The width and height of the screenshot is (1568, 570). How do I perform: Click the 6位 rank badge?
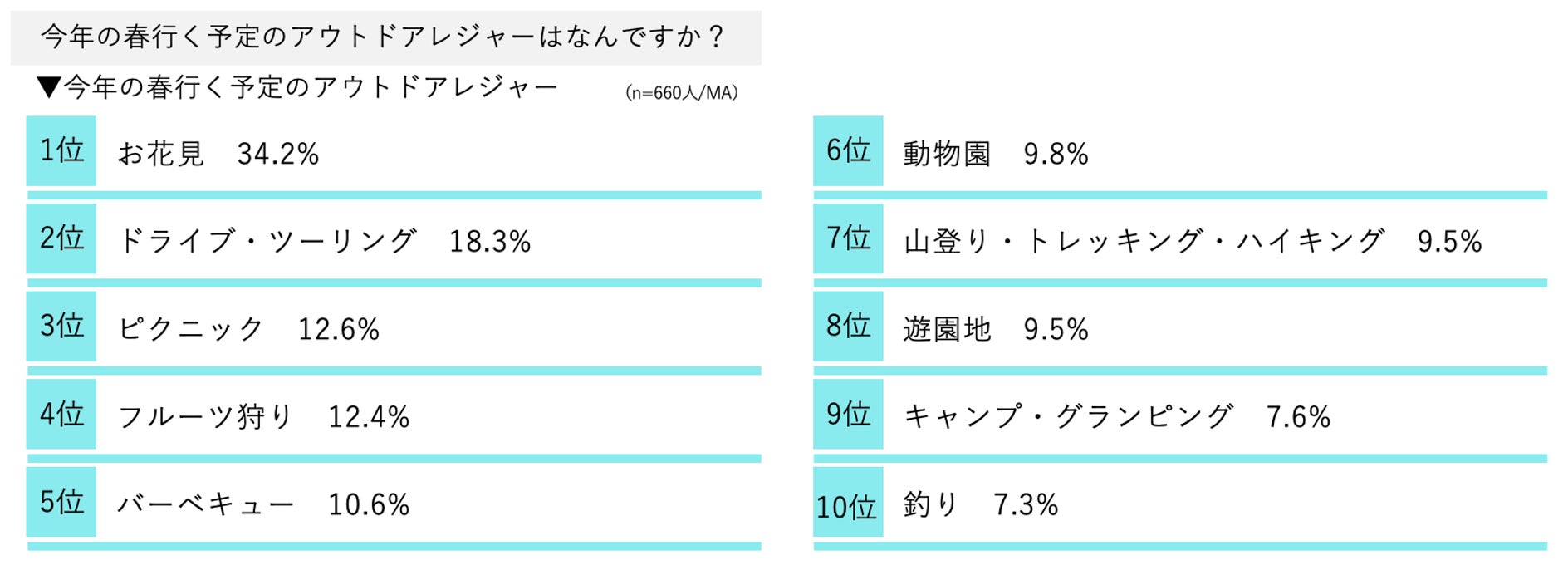848,150
